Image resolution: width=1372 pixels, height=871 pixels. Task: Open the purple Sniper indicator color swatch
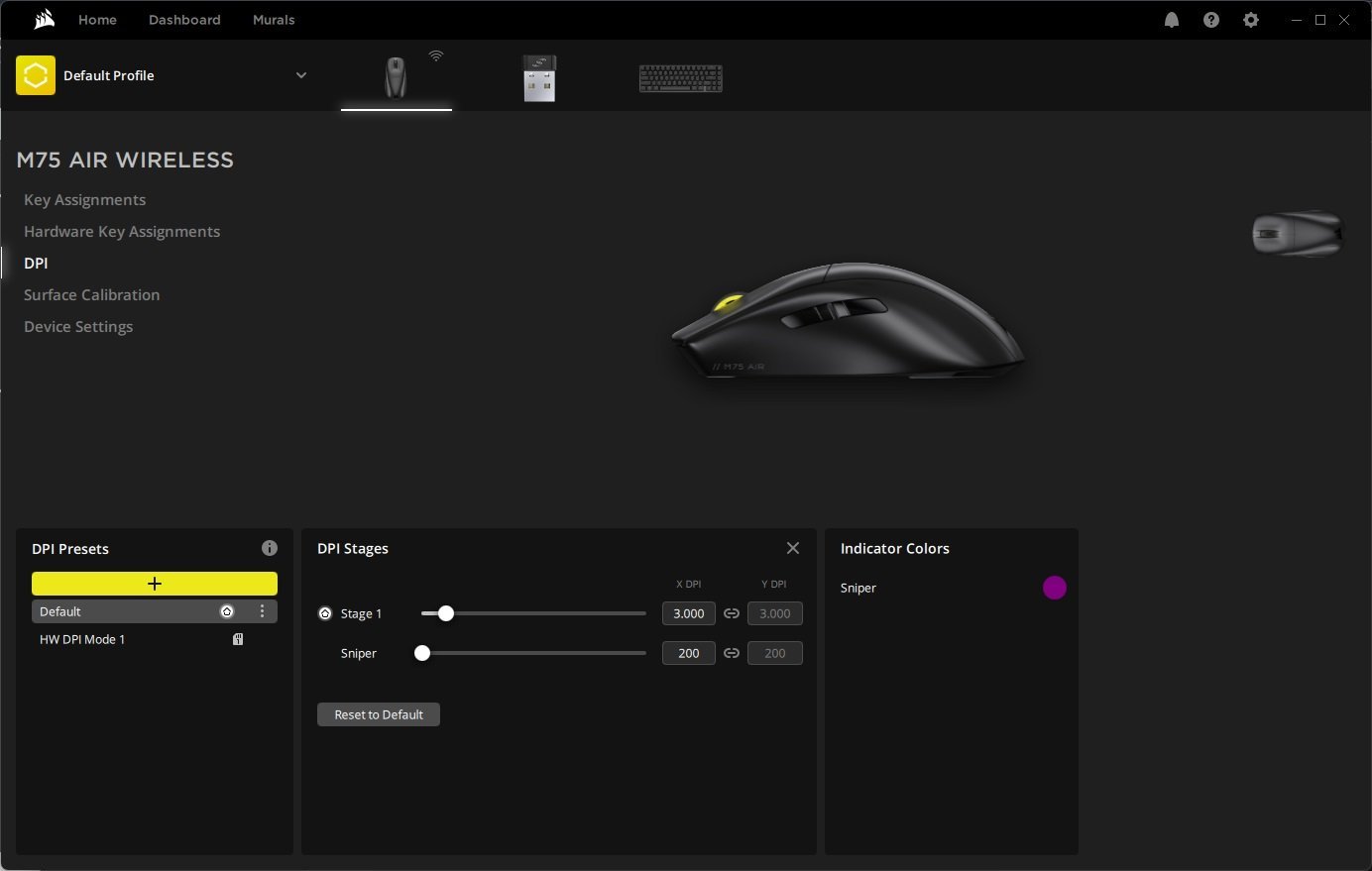[1055, 588]
